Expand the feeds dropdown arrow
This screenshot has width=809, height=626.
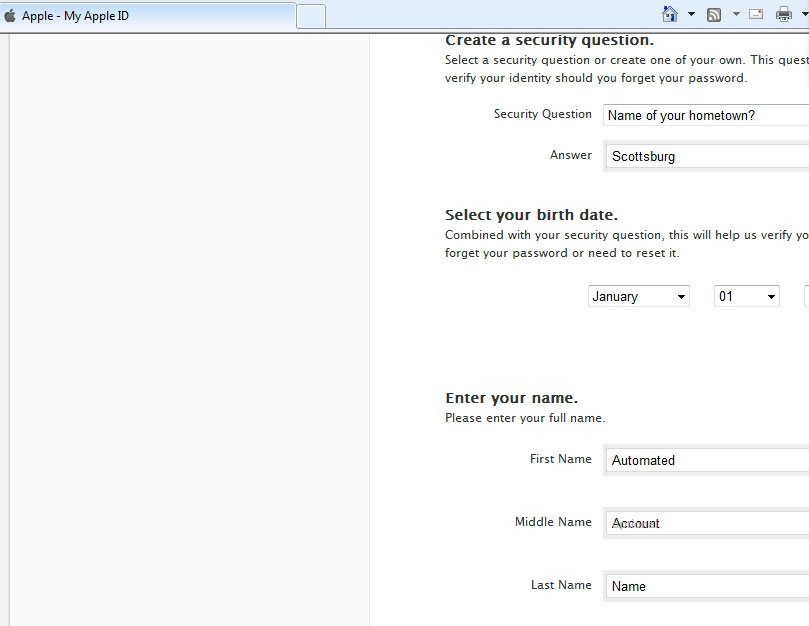tap(736, 14)
